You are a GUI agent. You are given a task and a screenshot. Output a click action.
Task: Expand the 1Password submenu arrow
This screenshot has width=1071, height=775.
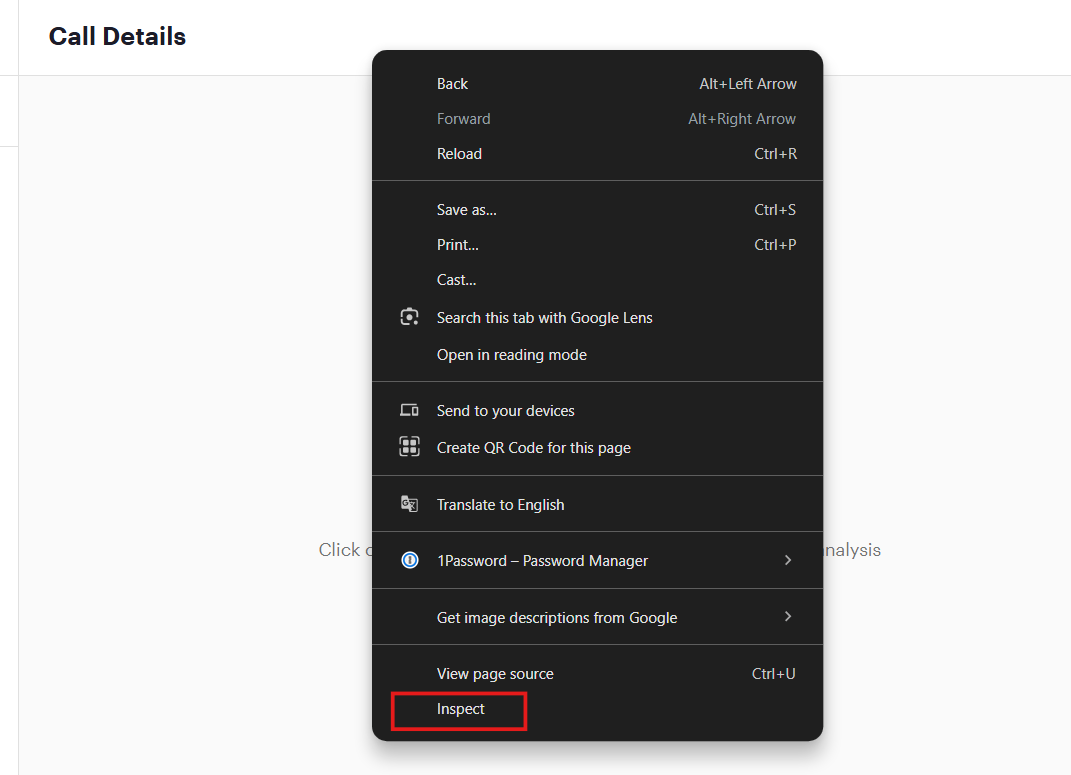pos(788,560)
